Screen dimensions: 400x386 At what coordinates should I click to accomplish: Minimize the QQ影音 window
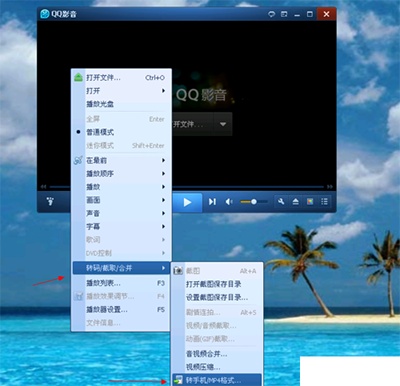point(297,14)
